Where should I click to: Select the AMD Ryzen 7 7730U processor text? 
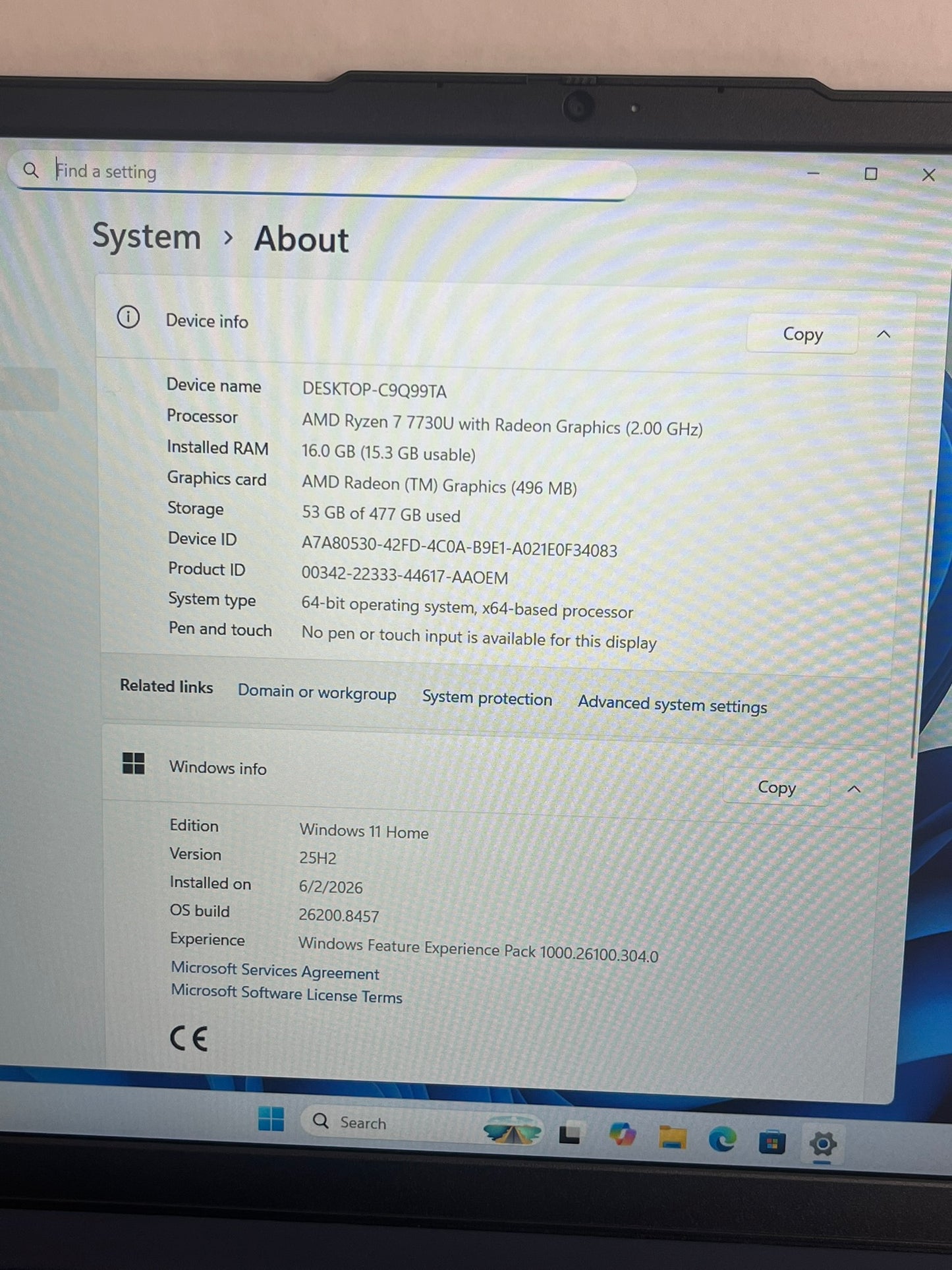[x=502, y=425]
